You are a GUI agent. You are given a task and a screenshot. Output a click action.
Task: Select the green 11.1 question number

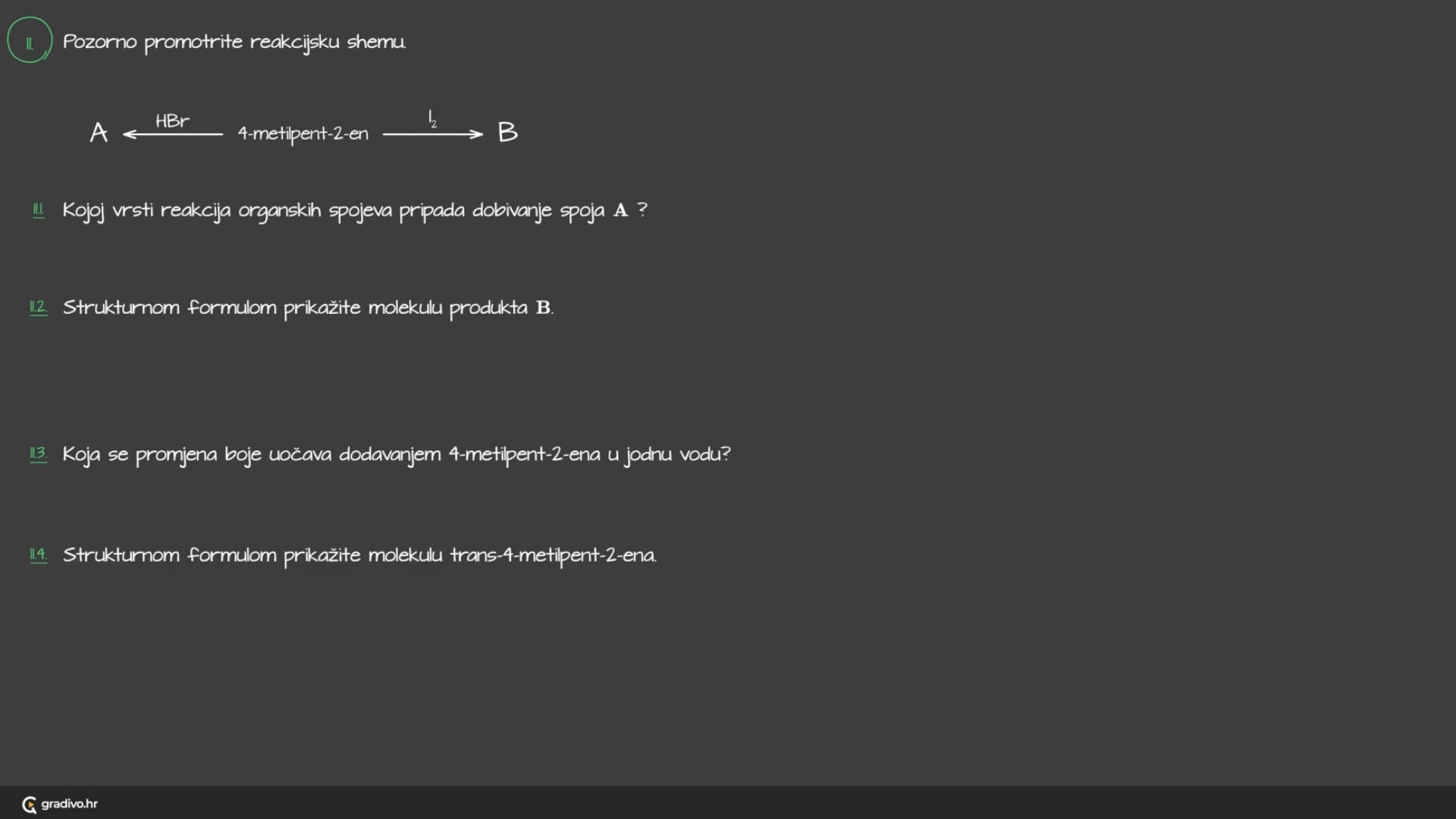pos(39,210)
